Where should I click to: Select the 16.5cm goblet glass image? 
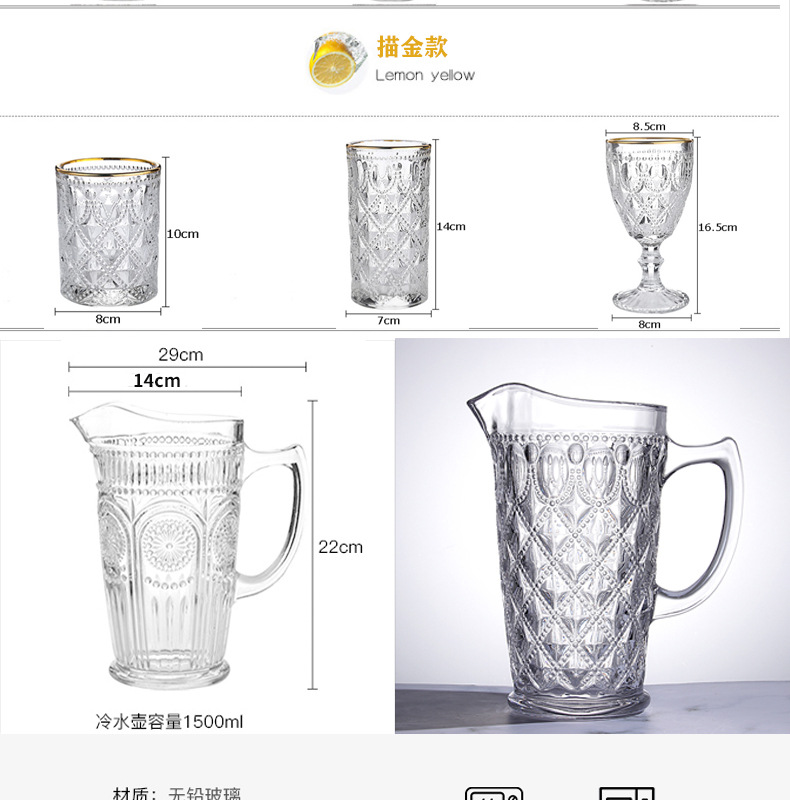click(x=650, y=224)
